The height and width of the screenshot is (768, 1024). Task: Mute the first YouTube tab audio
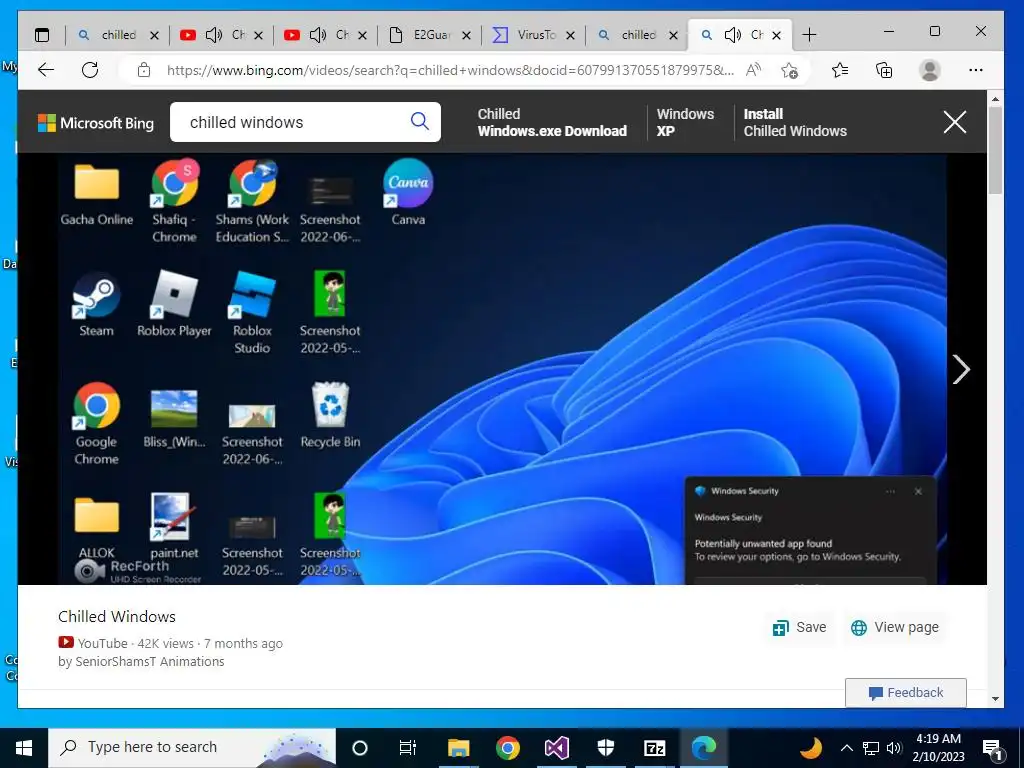pos(214,35)
